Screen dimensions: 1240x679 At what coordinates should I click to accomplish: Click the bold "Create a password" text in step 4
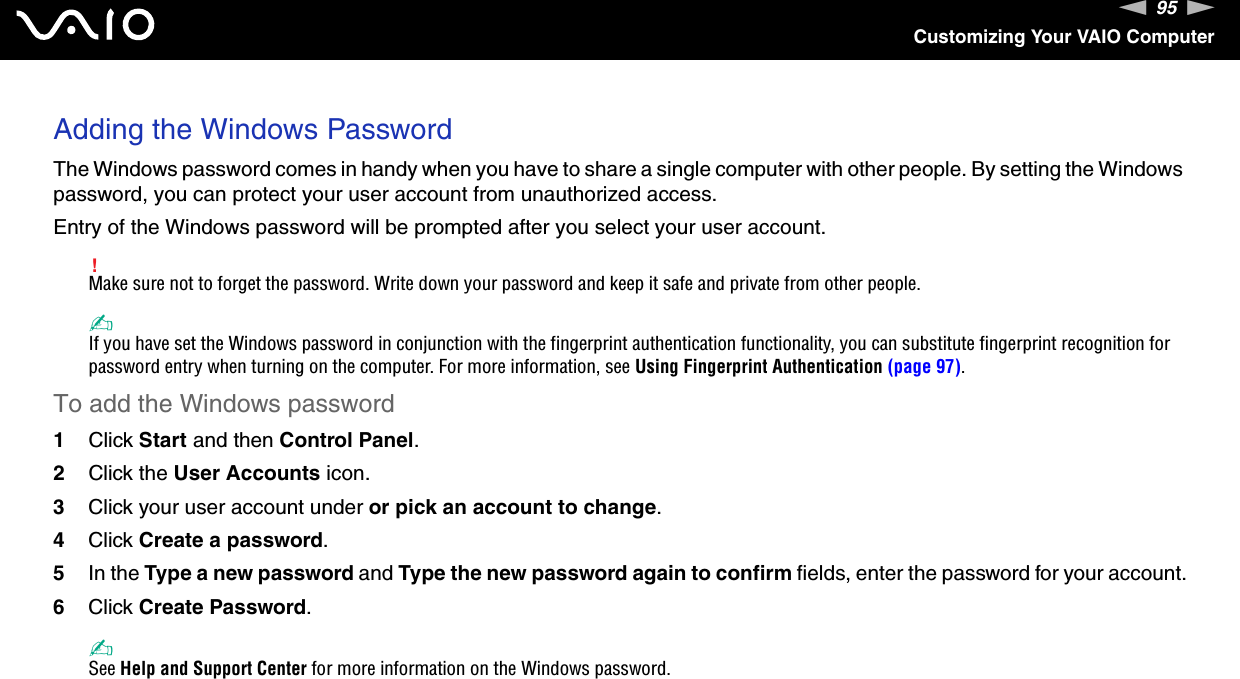[x=231, y=540]
